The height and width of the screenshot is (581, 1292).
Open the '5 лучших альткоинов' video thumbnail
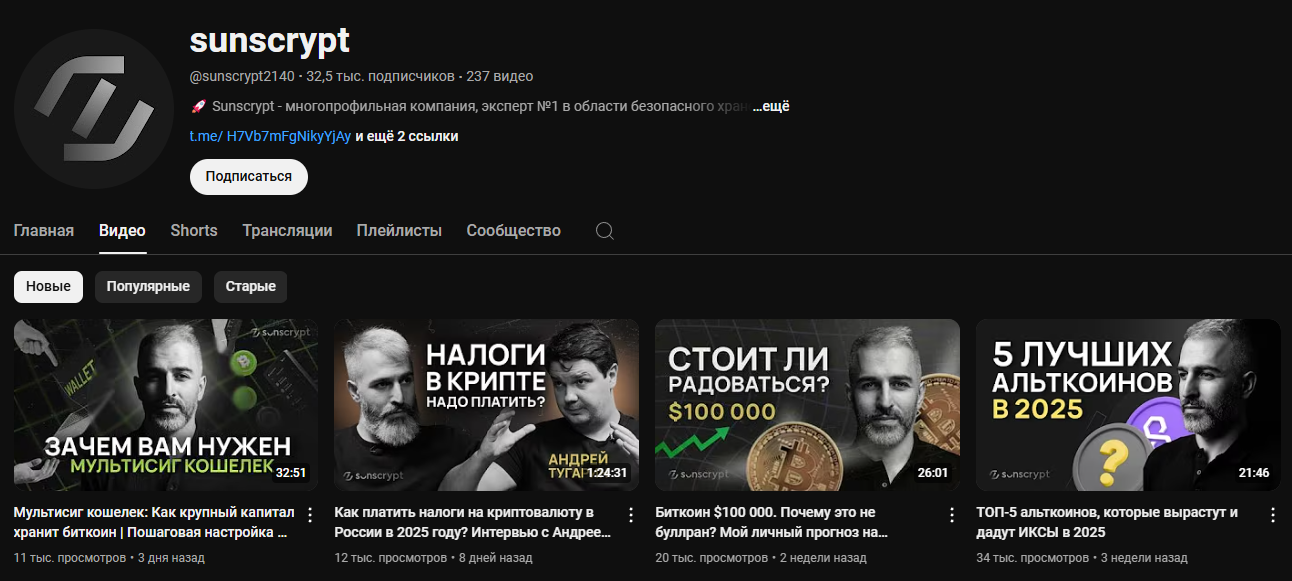pyautogui.click(x=1128, y=405)
